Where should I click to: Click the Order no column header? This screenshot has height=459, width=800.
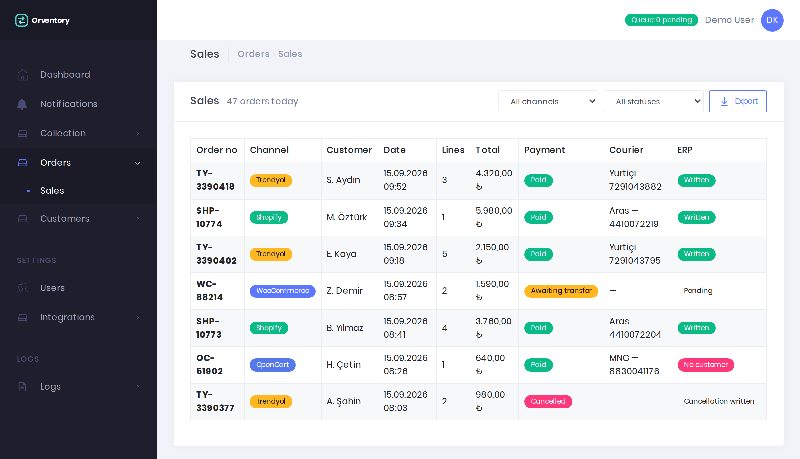pyautogui.click(x=217, y=150)
